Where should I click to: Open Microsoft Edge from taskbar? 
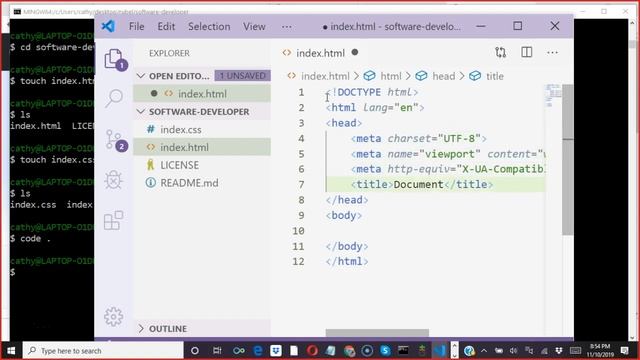click(x=258, y=351)
